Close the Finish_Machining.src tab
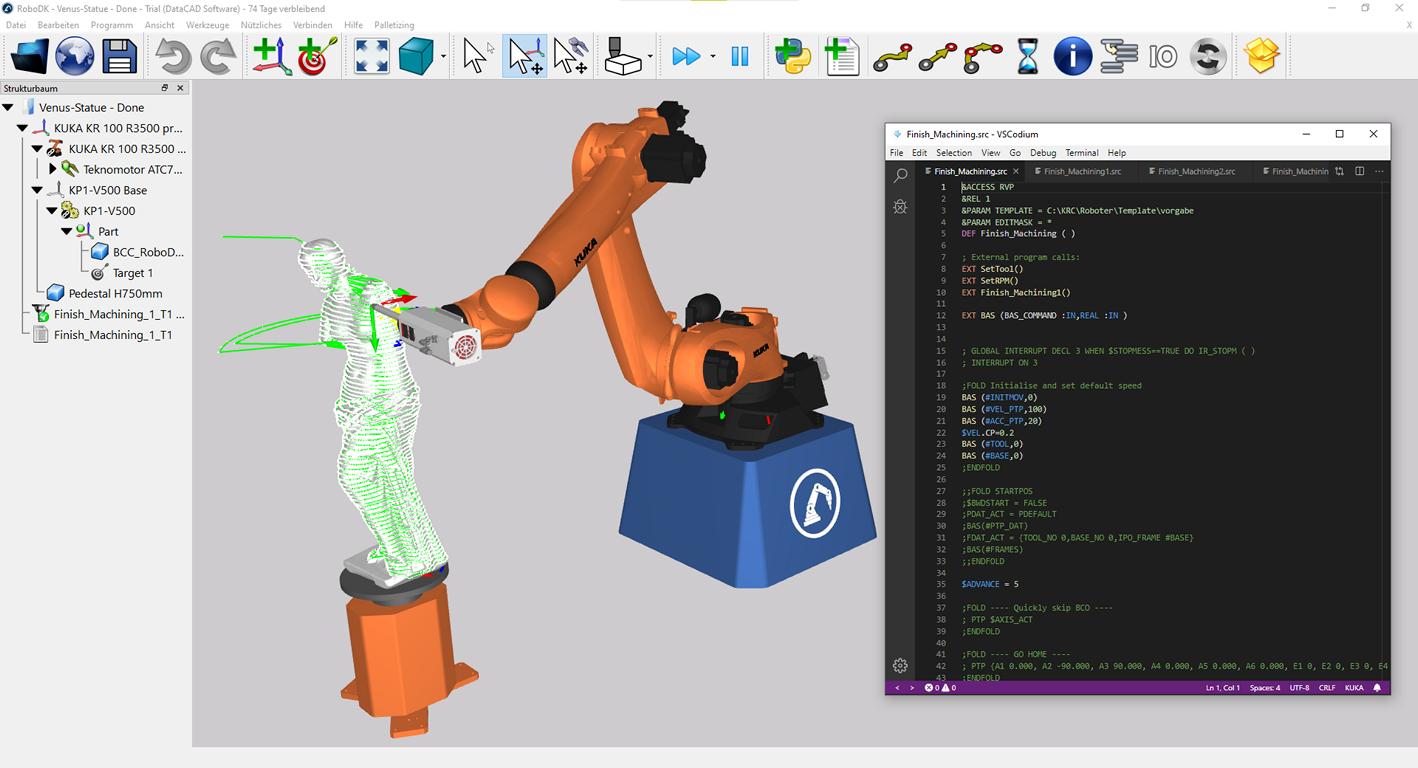 (x=1016, y=171)
